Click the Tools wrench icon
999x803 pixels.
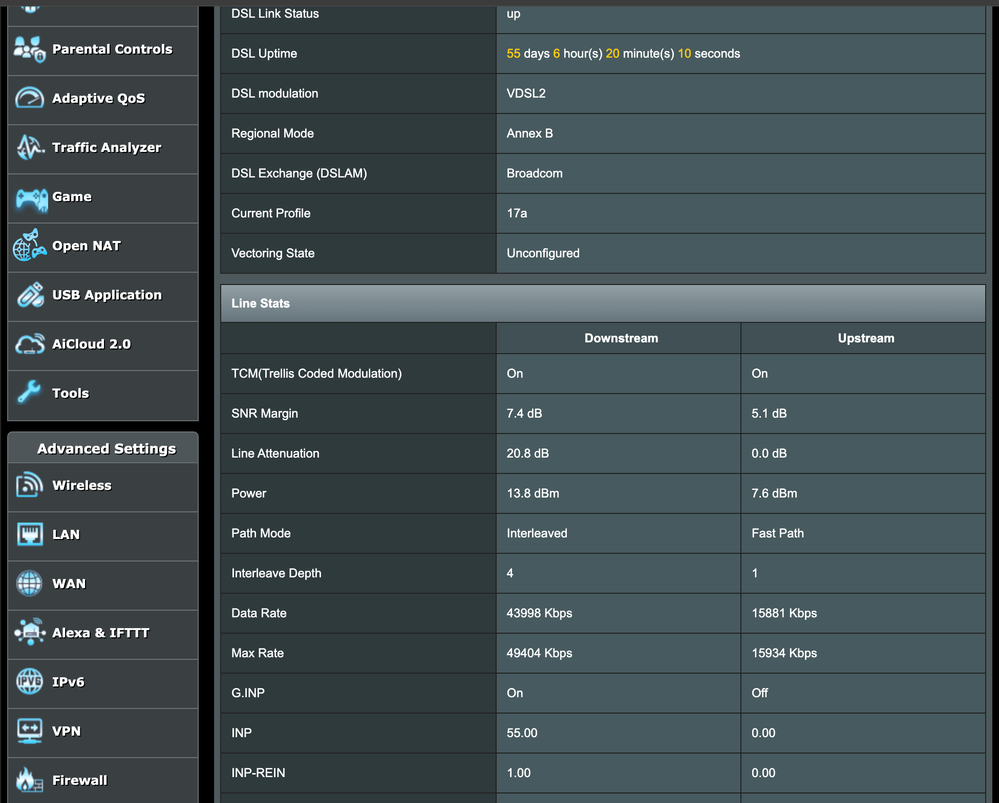click(30, 393)
